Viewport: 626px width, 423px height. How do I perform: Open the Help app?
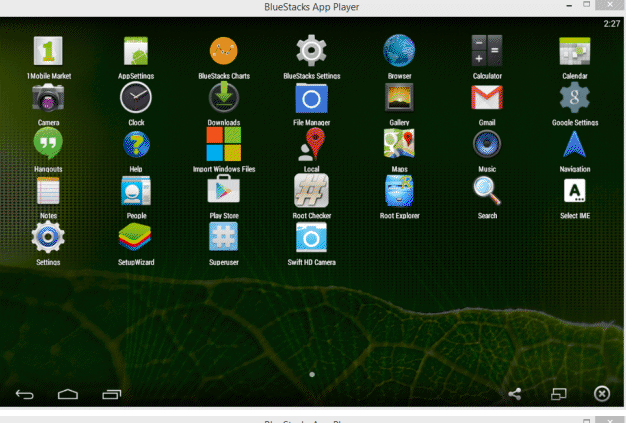tap(136, 144)
